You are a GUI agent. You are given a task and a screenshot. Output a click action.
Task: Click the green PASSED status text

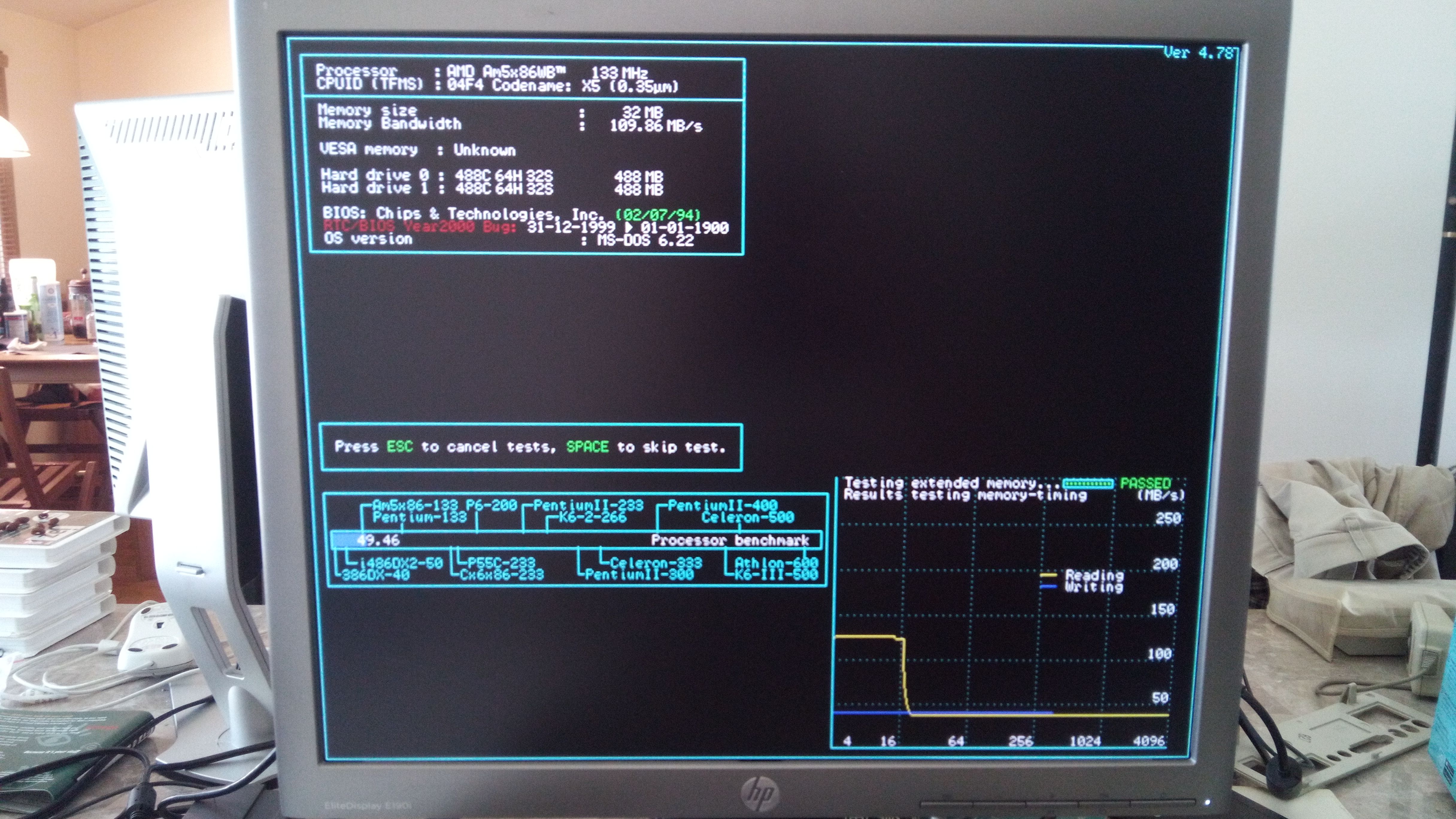click(x=1145, y=483)
